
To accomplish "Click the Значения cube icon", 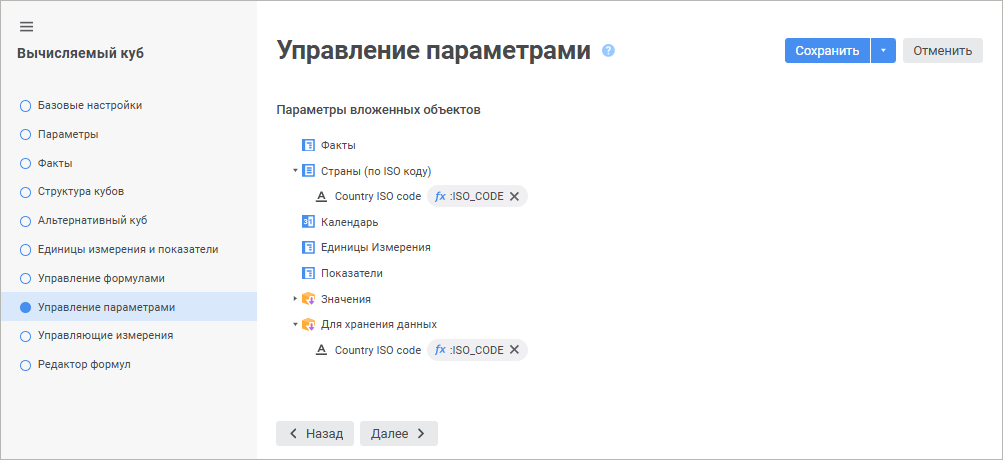I will click(308, 298).
